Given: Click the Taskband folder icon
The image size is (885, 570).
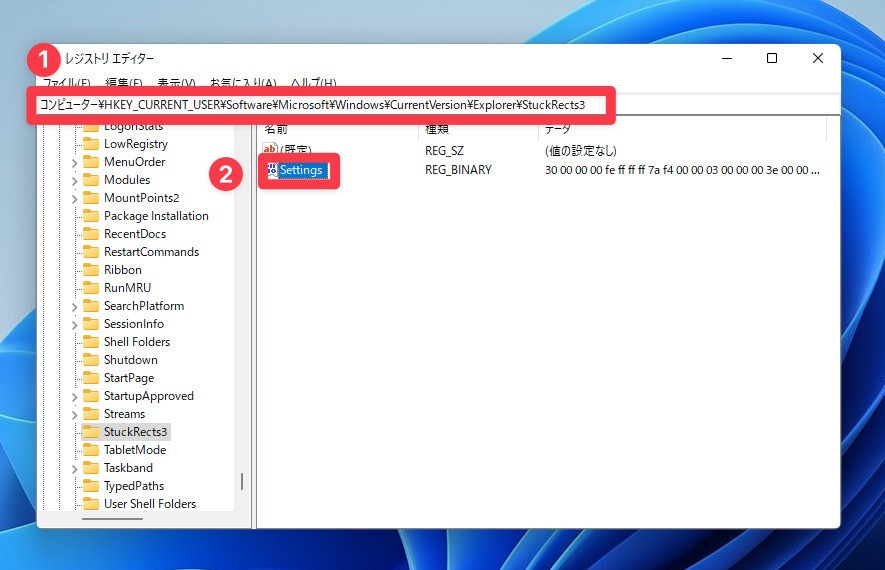Looking at the screenshot, I should [91, 468].
